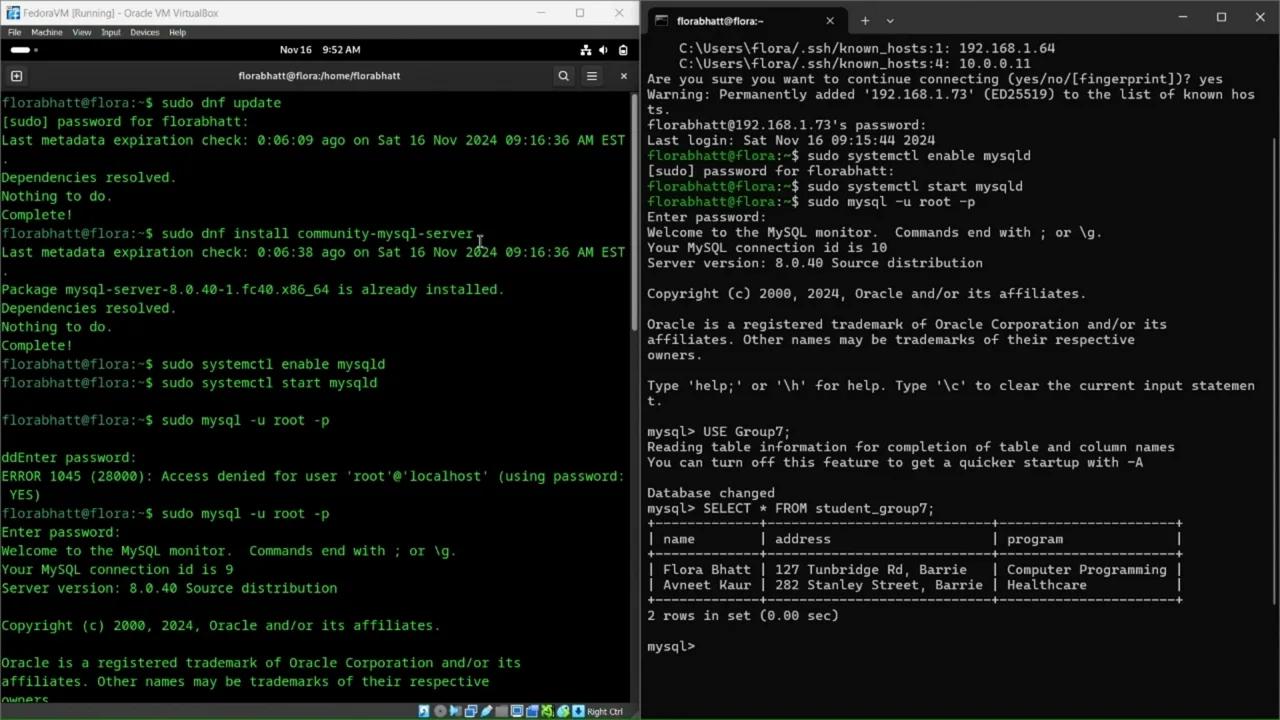Screen dimensions: 1280x720
Task: Open the Devices menu in VirtualBox
Action: pyautogui.click(x=144, y=31)
